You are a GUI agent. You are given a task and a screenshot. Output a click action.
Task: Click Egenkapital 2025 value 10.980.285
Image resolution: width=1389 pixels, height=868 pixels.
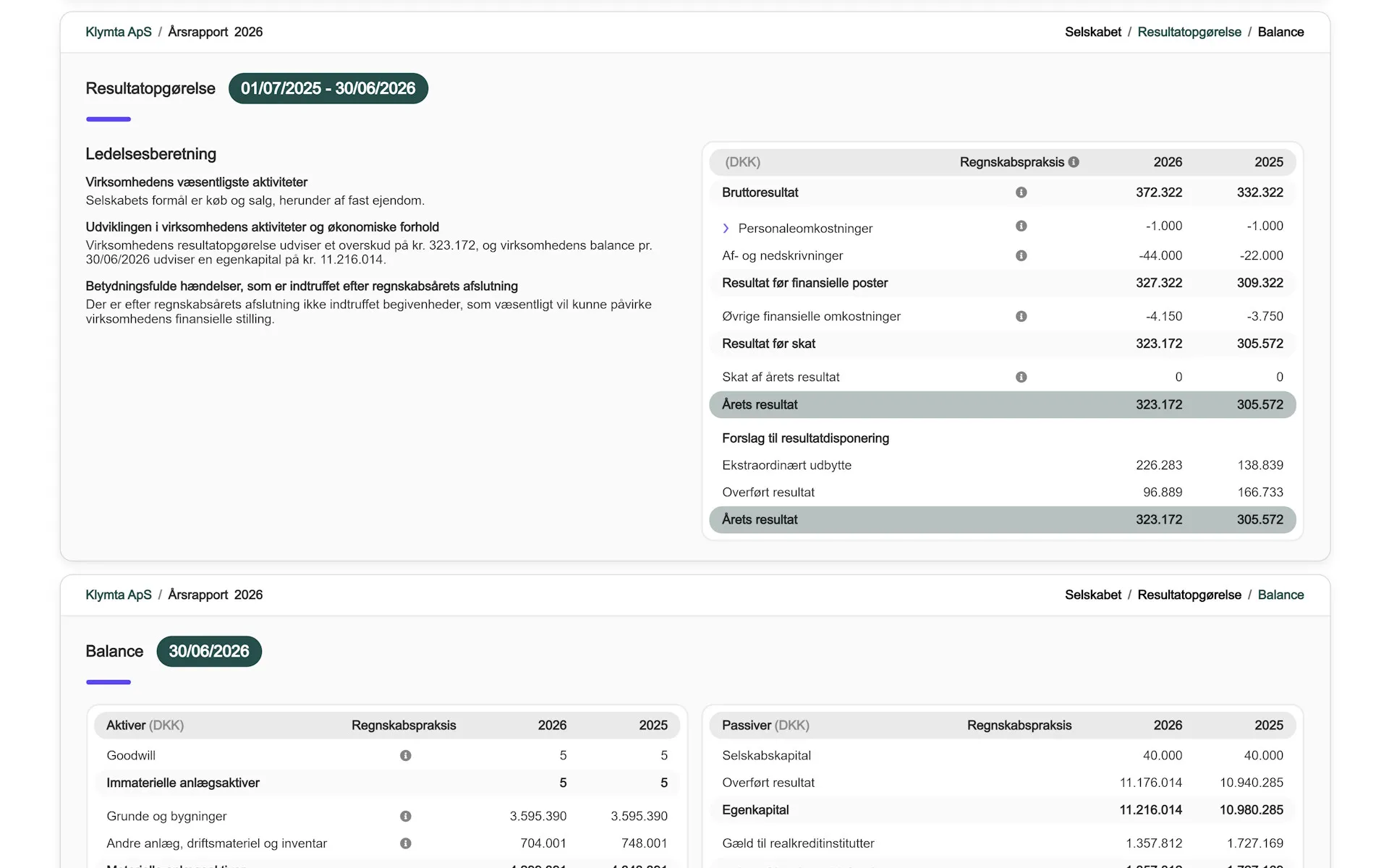tap(1252, 810)
